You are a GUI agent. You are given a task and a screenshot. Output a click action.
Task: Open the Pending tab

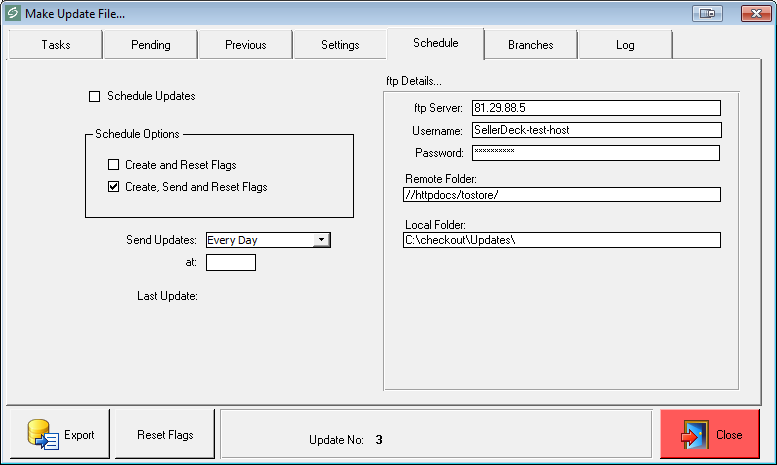pyautogui.click(x=150, y=45)
